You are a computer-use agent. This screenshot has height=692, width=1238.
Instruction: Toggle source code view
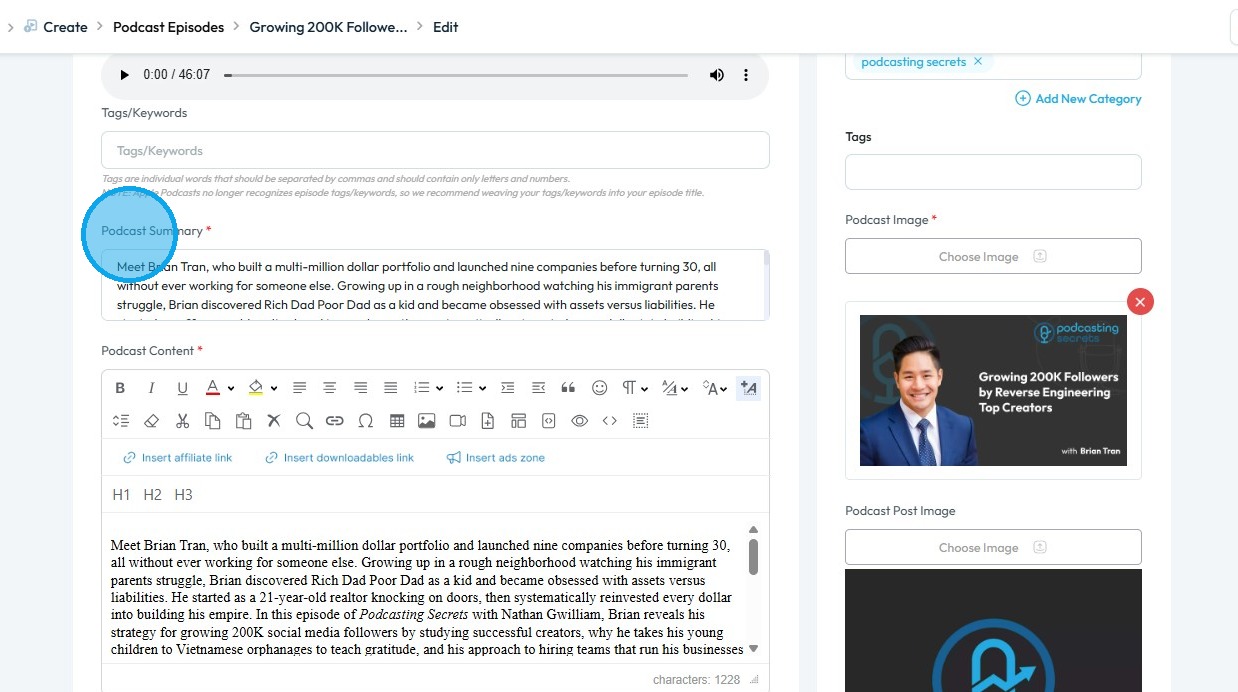click(610, 421)
